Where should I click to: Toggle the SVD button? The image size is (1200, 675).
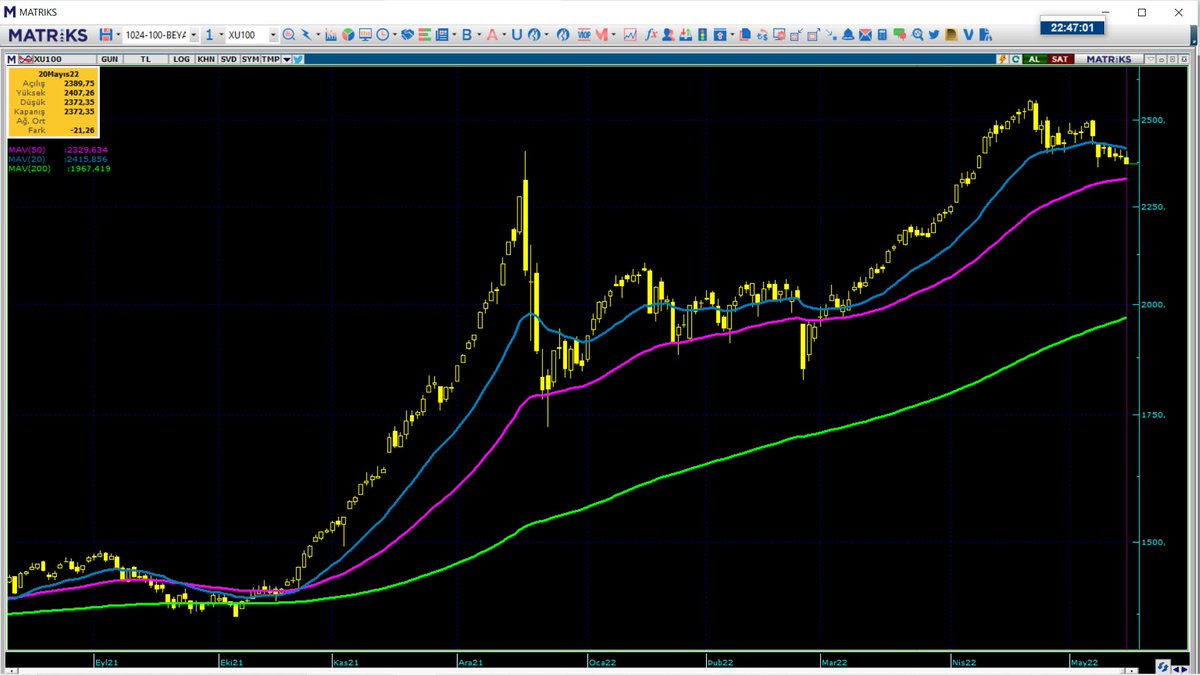(228, 59)
